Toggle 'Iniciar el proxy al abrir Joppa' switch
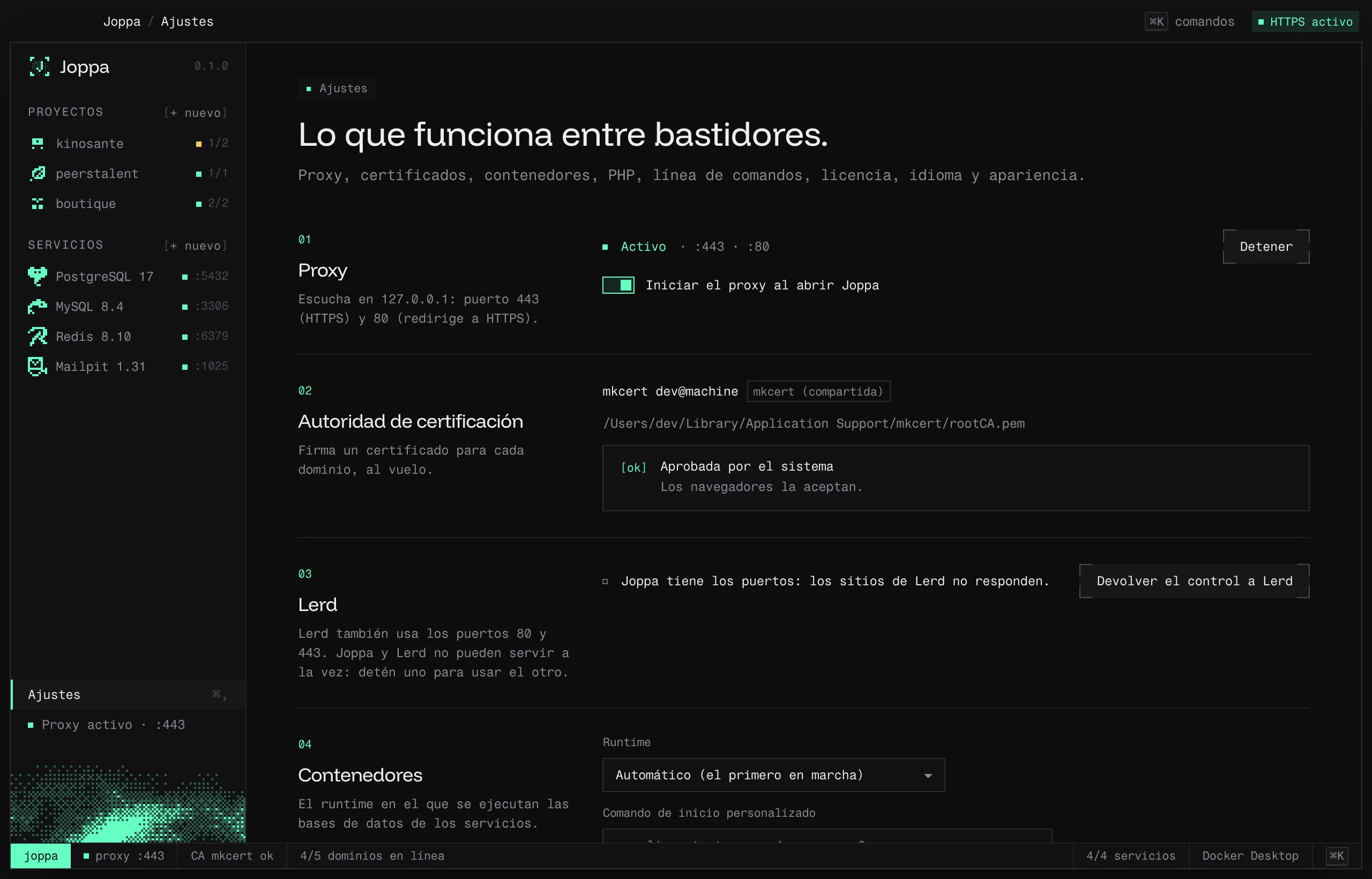 coord(618,285)
